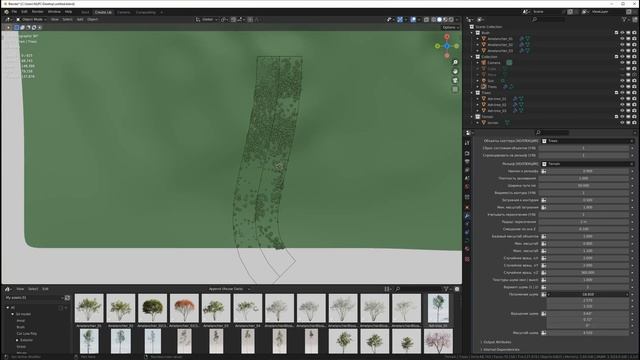Open the Modifiers wrench properties tab

coord(467,216)
